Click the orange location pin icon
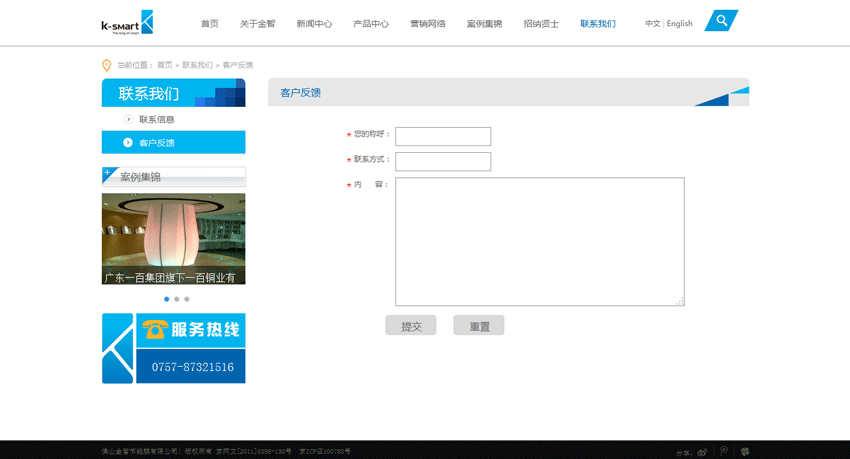The image size is (850, 459). point(107,65)
